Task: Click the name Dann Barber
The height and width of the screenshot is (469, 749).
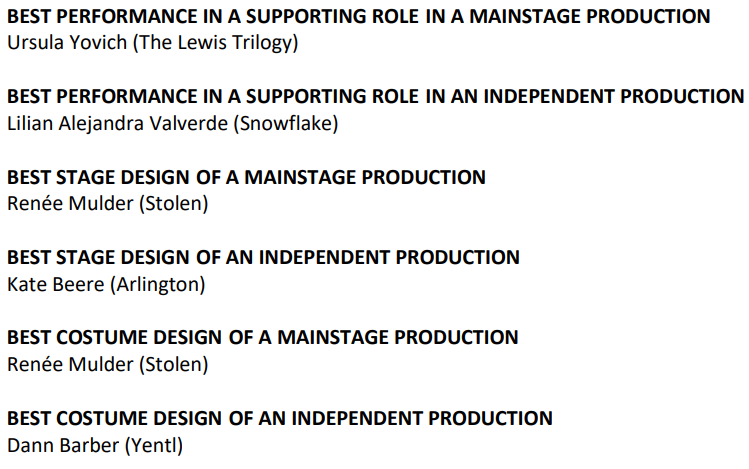Action: pos(63,446)
